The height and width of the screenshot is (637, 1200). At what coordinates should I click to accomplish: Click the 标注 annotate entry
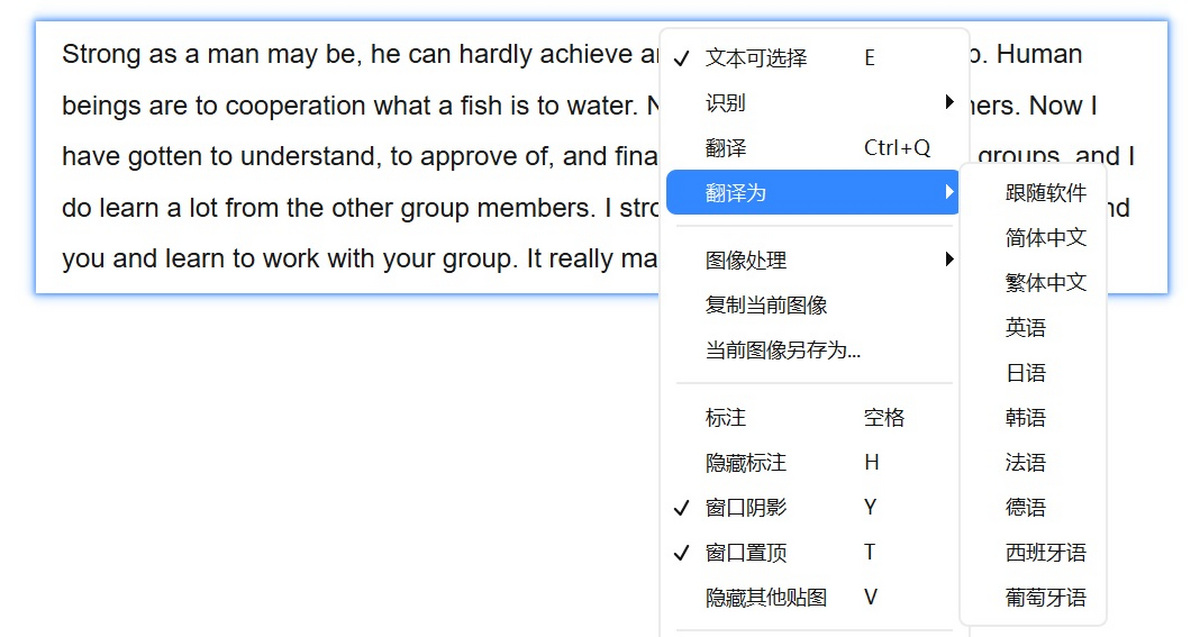pos(726,418)
